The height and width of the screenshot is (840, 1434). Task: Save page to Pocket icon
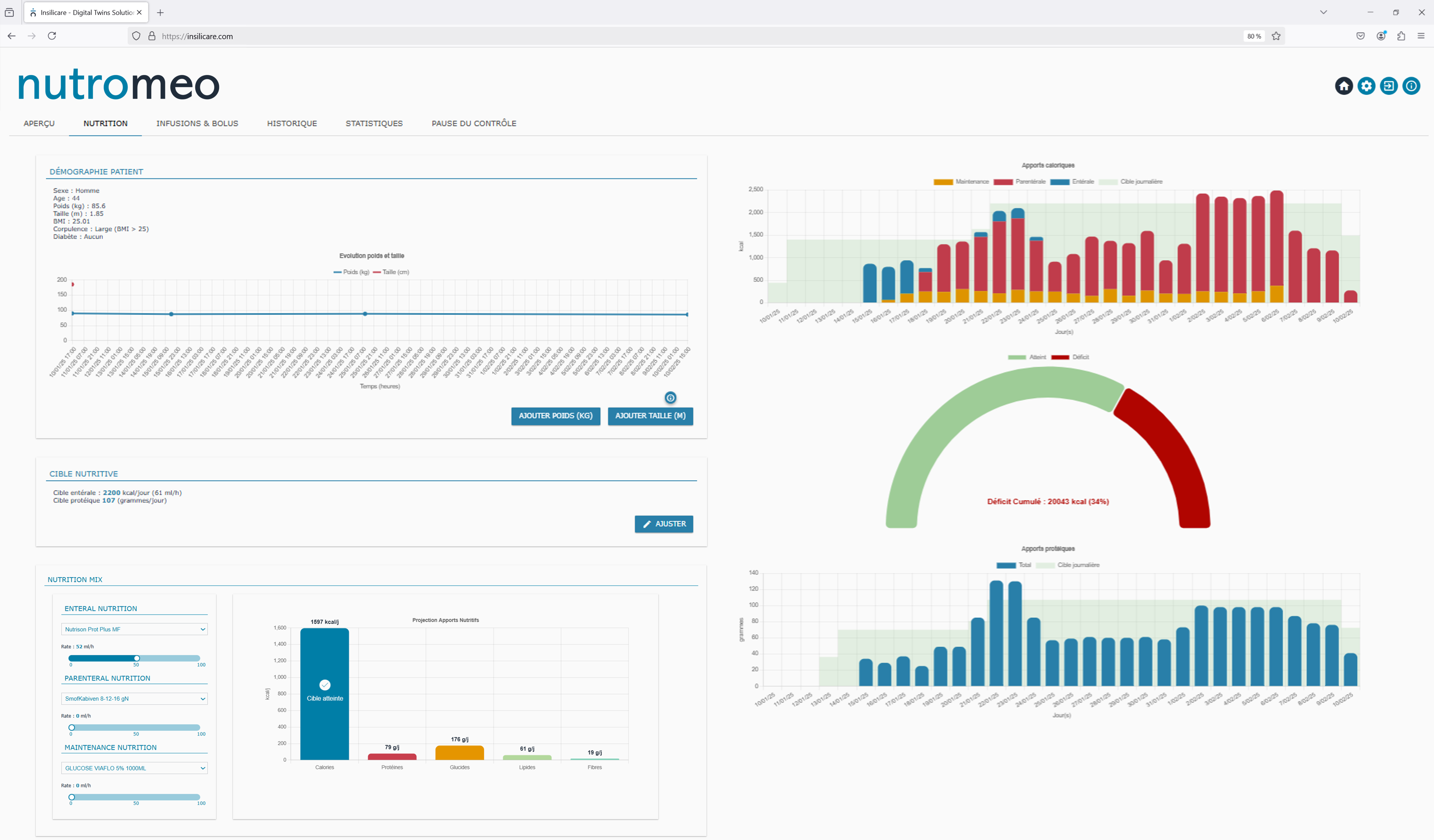coord(1360,36)
